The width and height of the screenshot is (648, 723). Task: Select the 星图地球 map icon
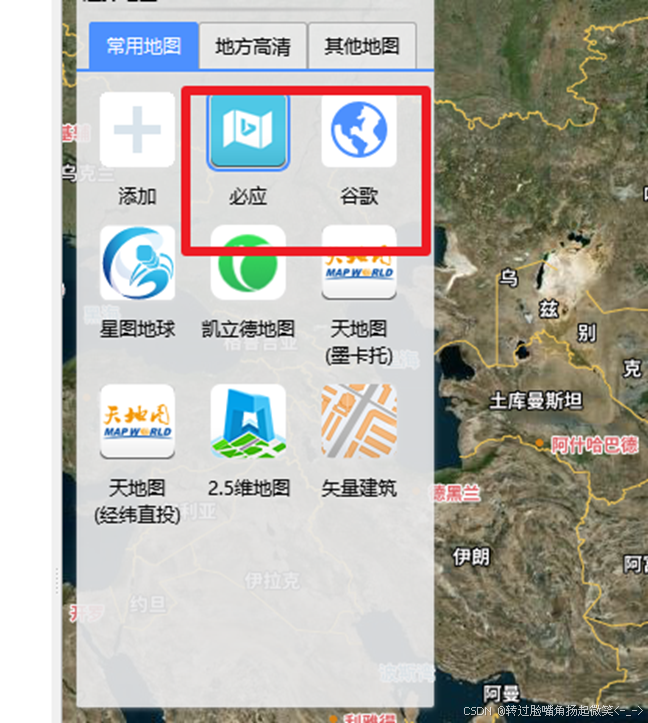tap(137, 263)
